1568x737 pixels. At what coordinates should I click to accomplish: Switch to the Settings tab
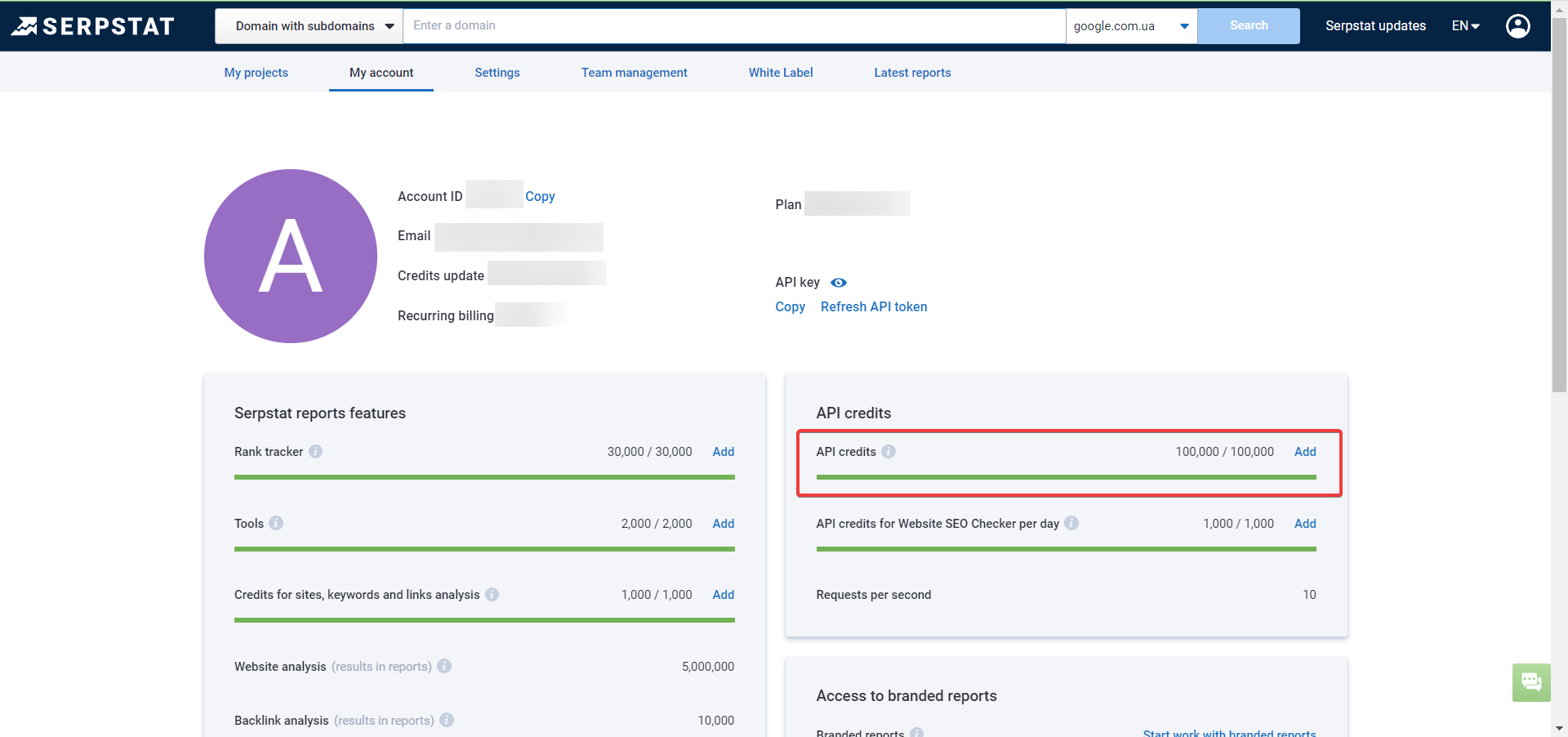(x=497, y=73)
